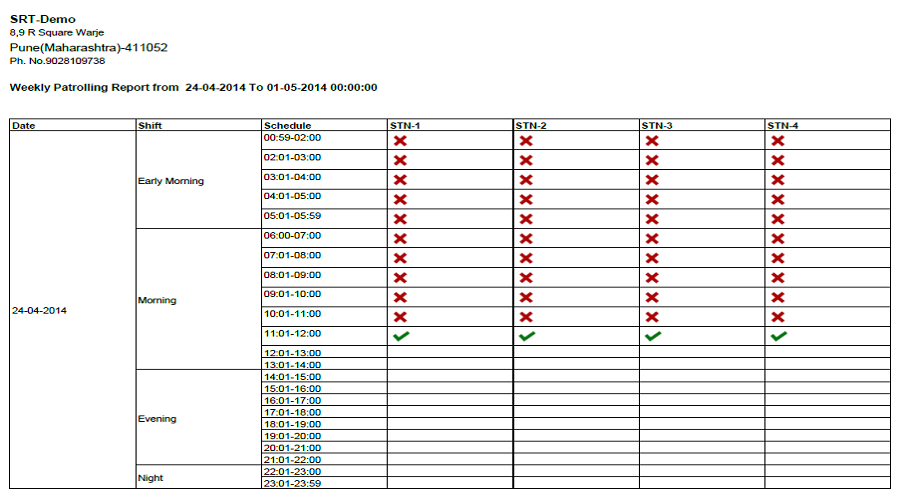Click the STN-1 column header
This screenshot has height=500, width=900.
pyautogui.click(x=405, y=126)
